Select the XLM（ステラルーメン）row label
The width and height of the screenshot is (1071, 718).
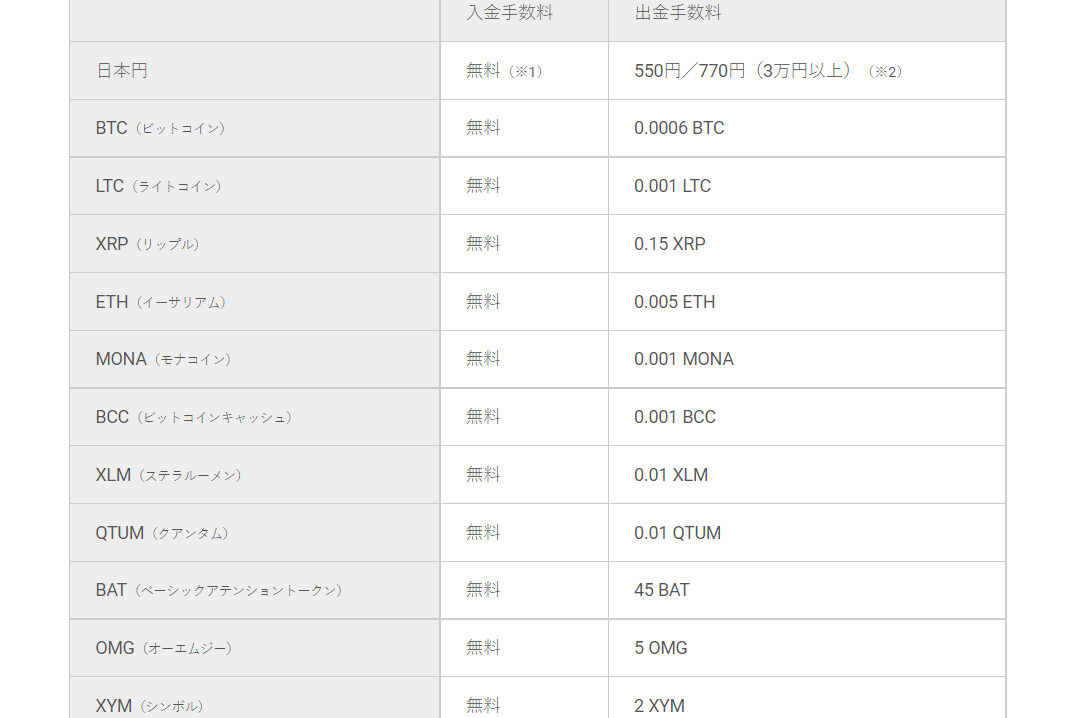click(x=169, y=475)
